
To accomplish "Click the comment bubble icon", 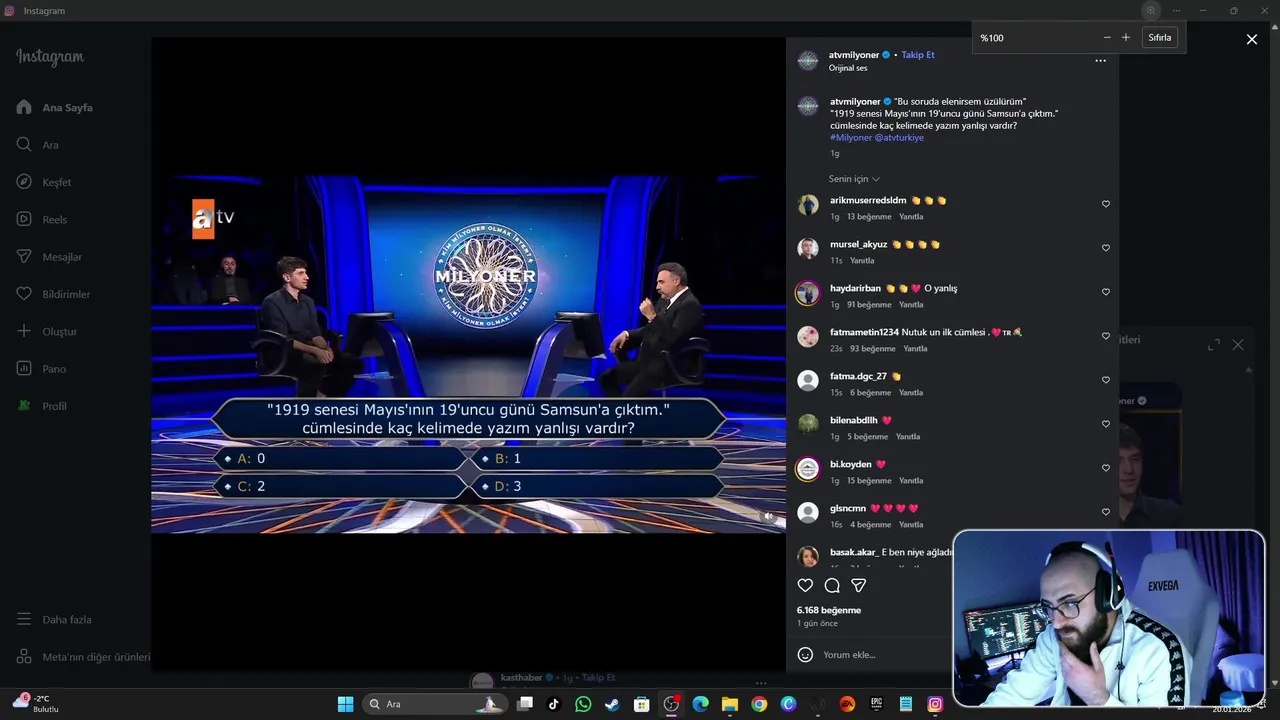I will pos(832,585).
